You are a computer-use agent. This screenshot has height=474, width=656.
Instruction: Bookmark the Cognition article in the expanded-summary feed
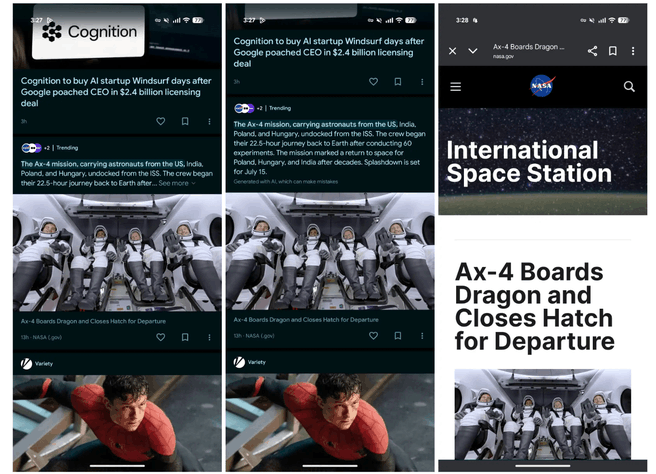click(x=397, y=82)
